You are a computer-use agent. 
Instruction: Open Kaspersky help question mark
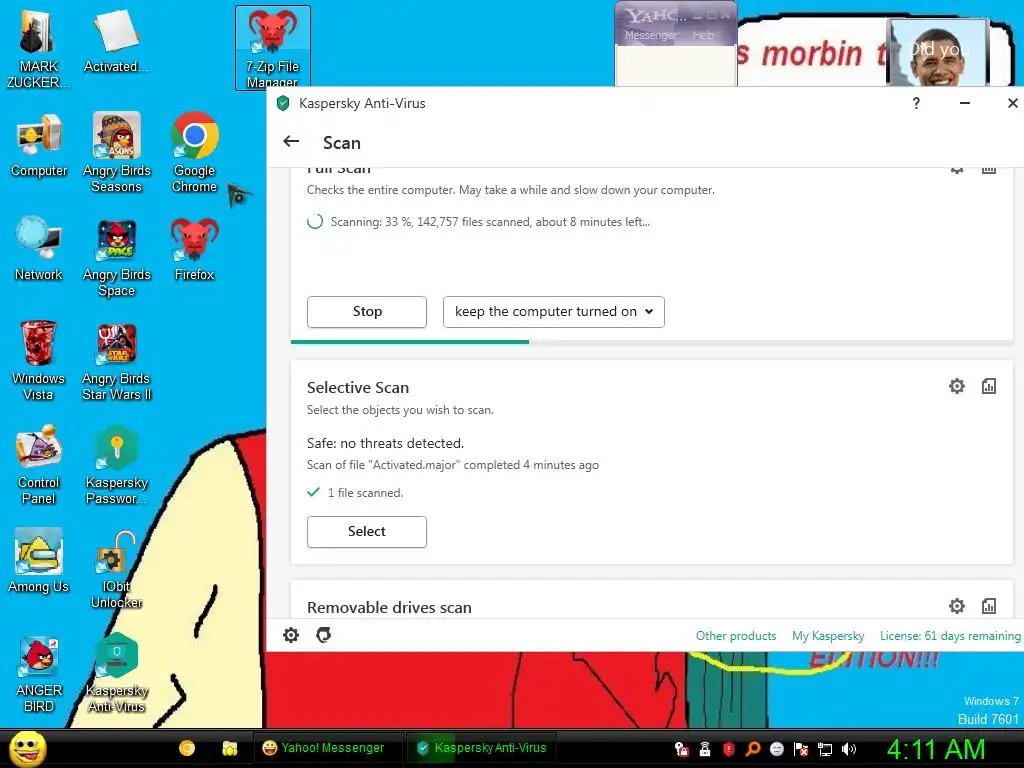point(916,103)
